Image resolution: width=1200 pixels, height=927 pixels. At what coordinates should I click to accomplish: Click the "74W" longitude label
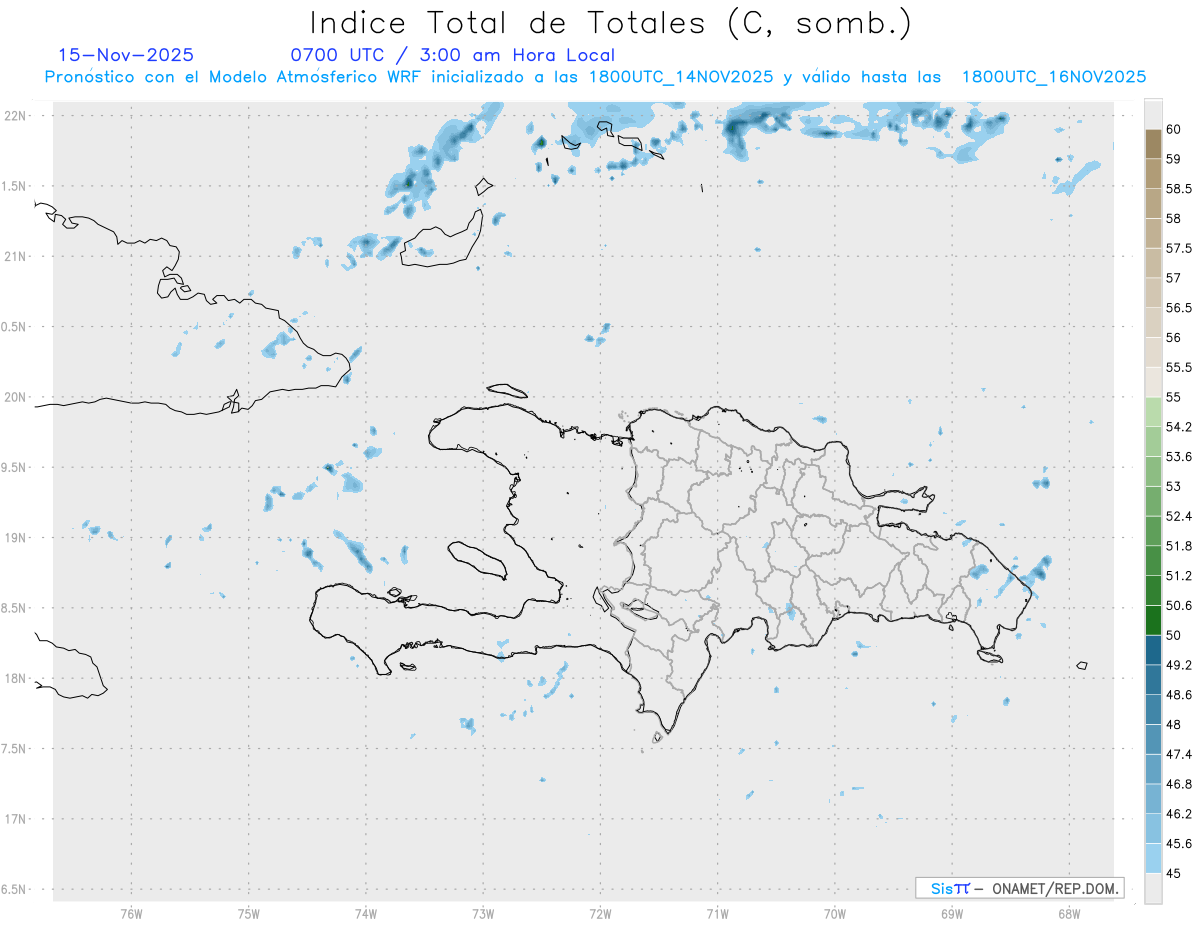[366, 913]
